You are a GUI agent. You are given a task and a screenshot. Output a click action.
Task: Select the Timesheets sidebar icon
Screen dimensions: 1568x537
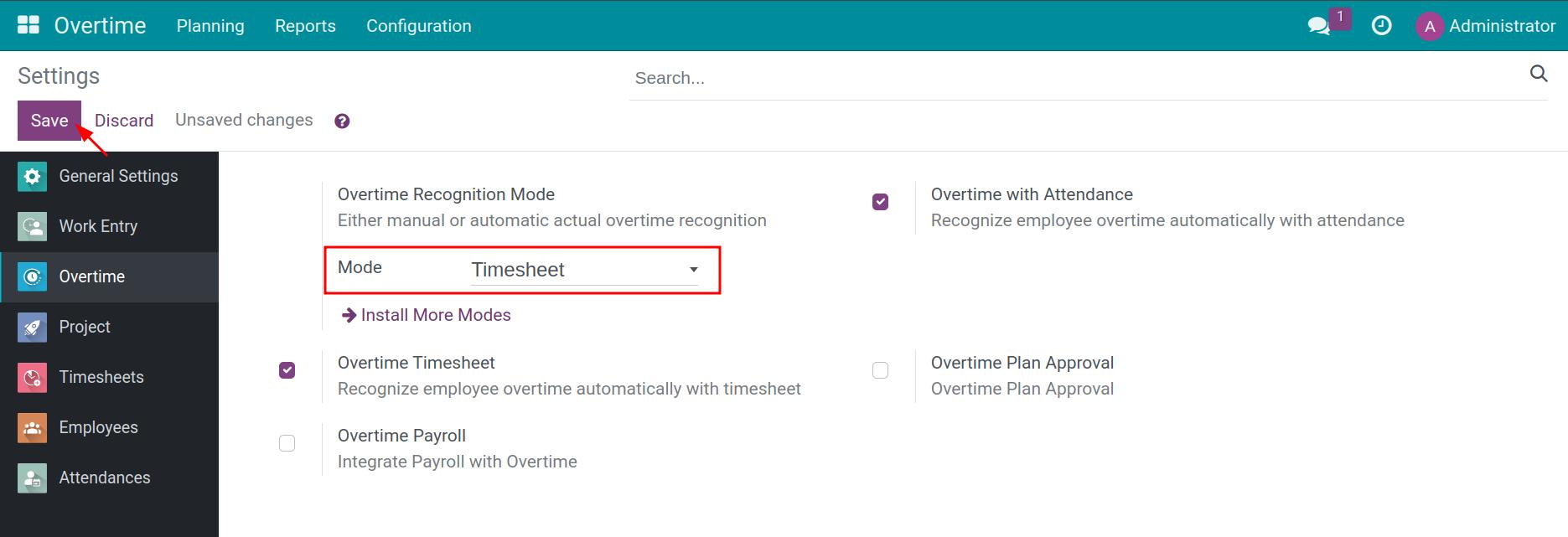click(x=31, y=377)
